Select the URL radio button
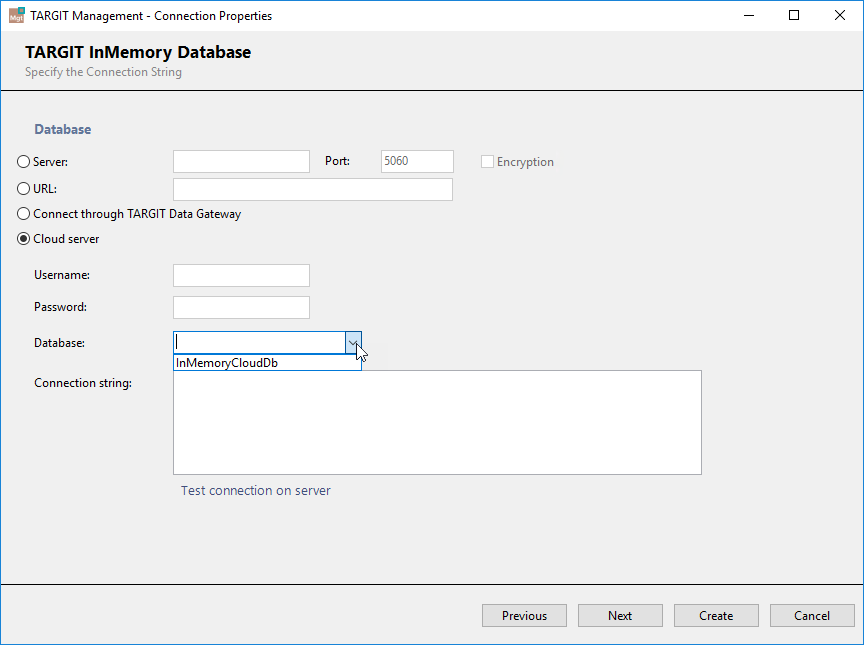The height and width of the screenshot is (645, 864). click(23, 188)
